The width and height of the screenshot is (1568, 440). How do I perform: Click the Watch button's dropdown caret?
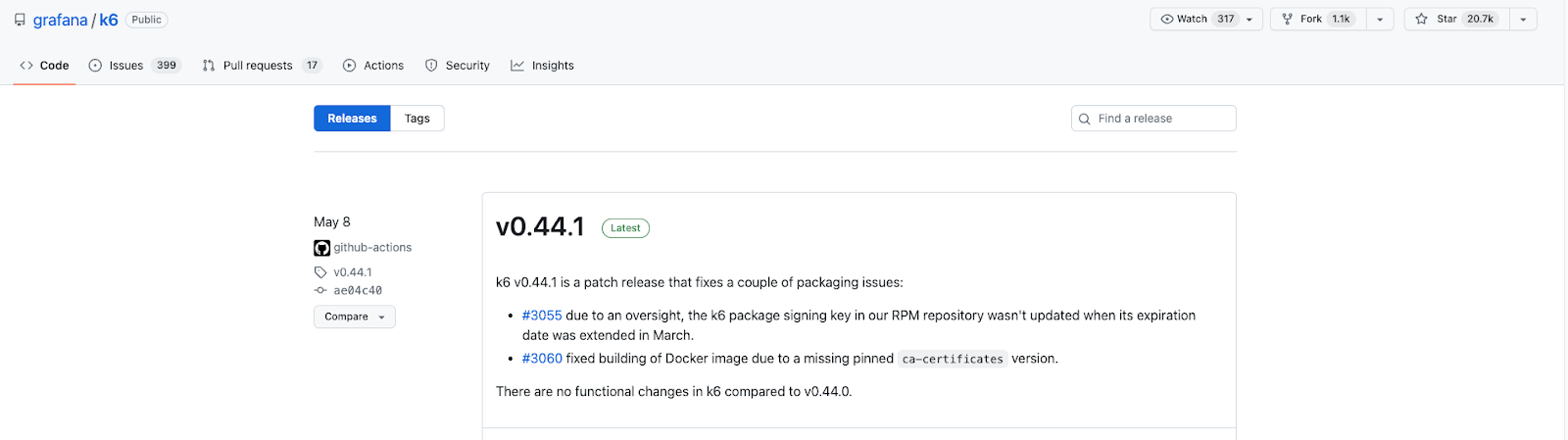point(1249,20)
